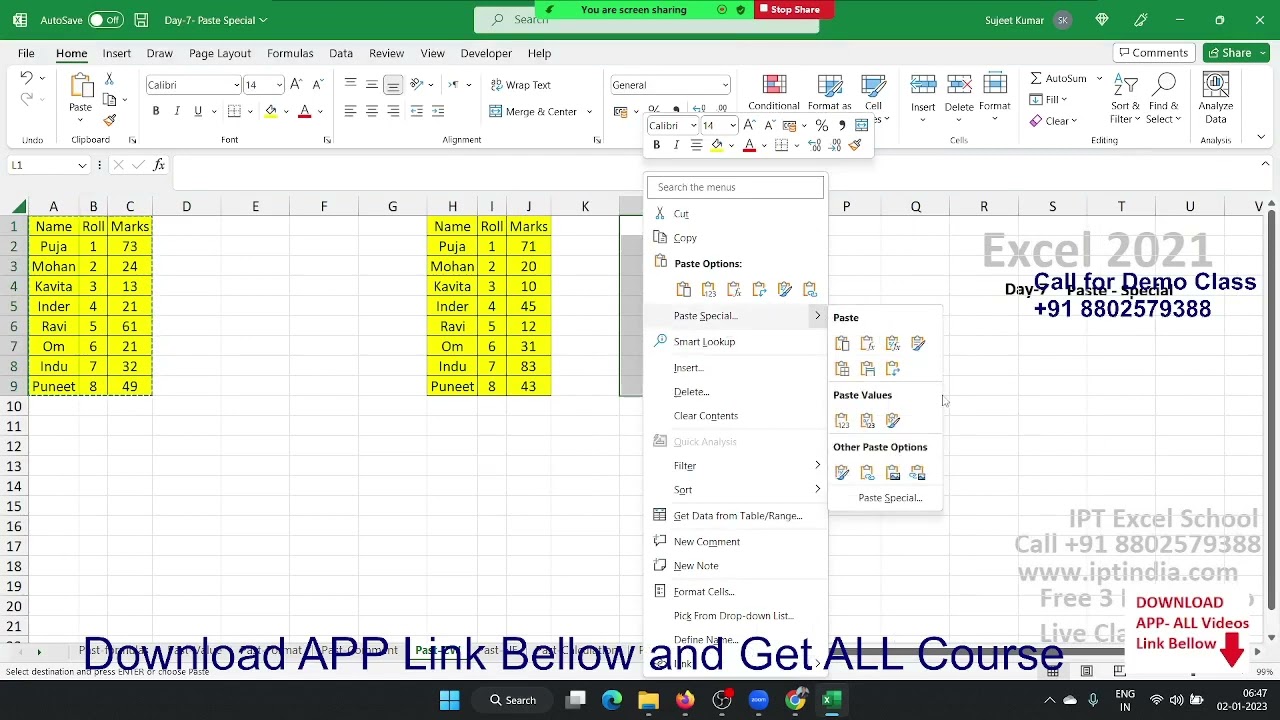Click the Share button
This screenshot has width=1280, height=720.
point(1237,53)
